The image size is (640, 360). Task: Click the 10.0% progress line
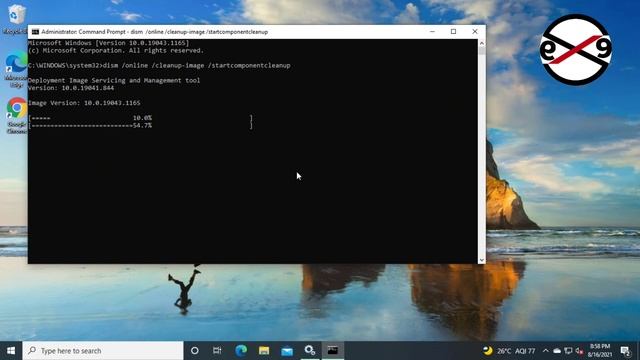pyautogui.click(x=141, y=118)
